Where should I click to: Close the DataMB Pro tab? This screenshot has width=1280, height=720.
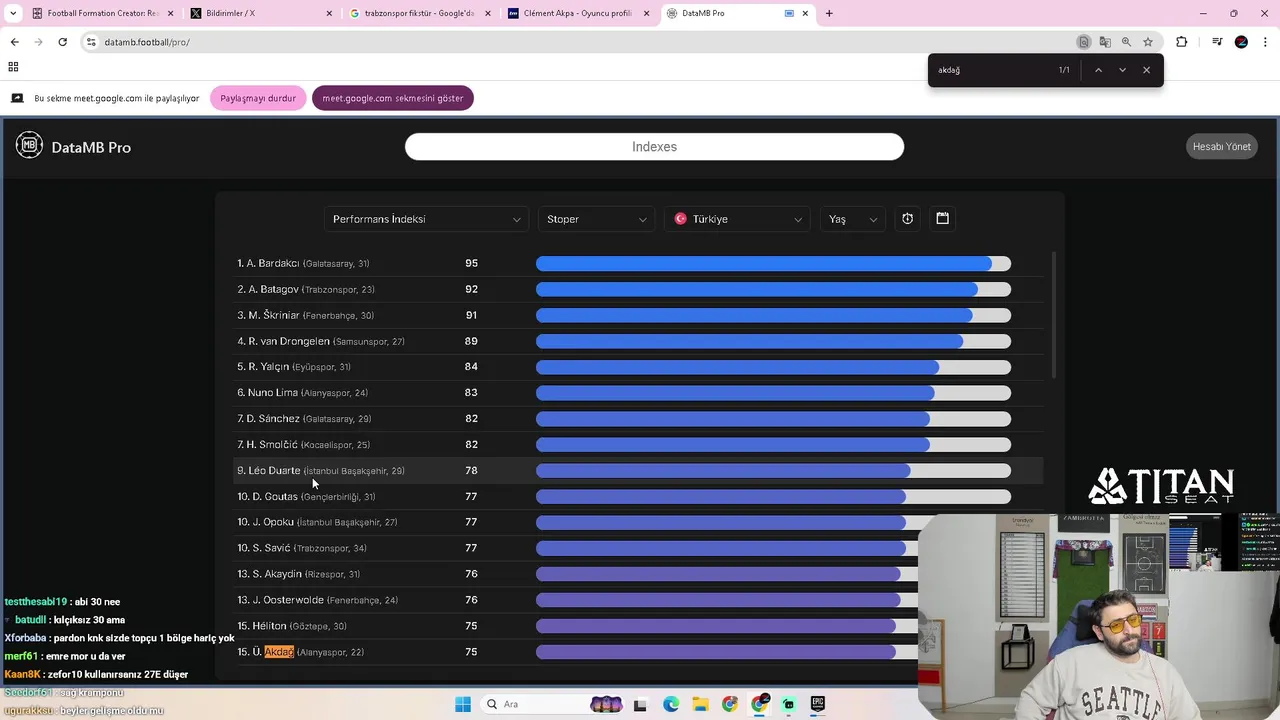pyautogui.click(x=805, y=13)
